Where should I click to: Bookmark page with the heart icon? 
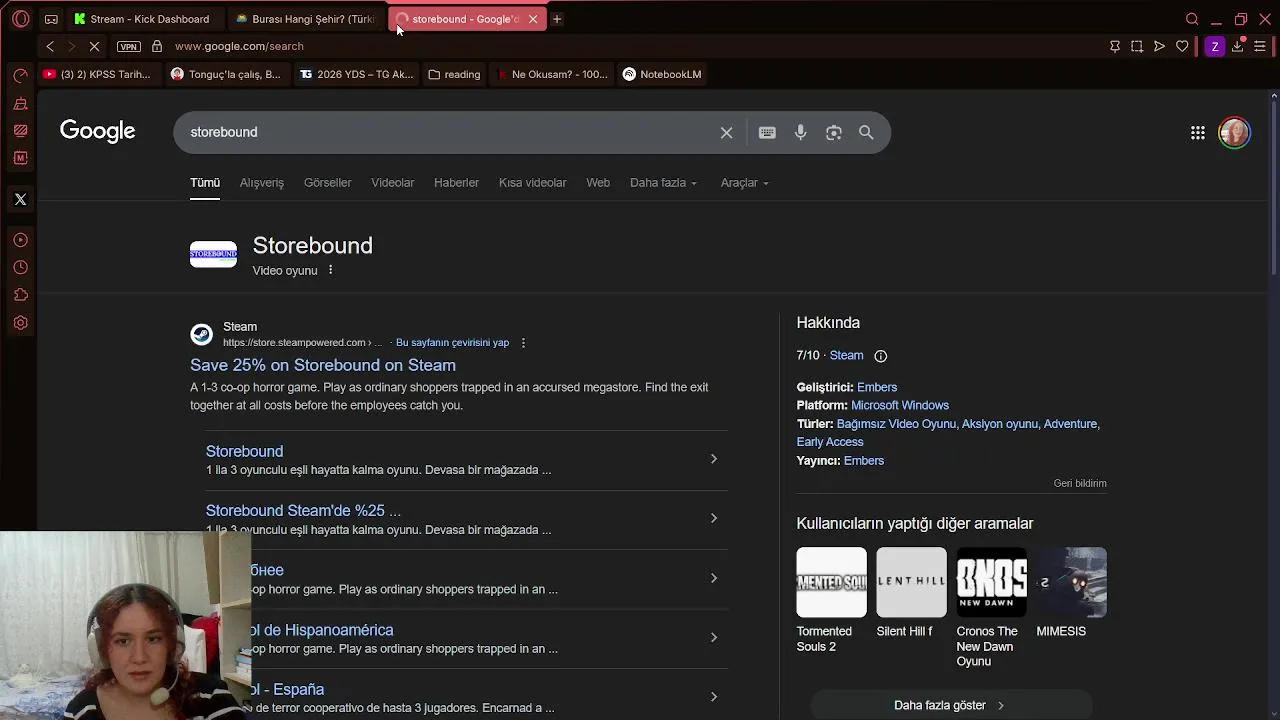coord(1182,46)
